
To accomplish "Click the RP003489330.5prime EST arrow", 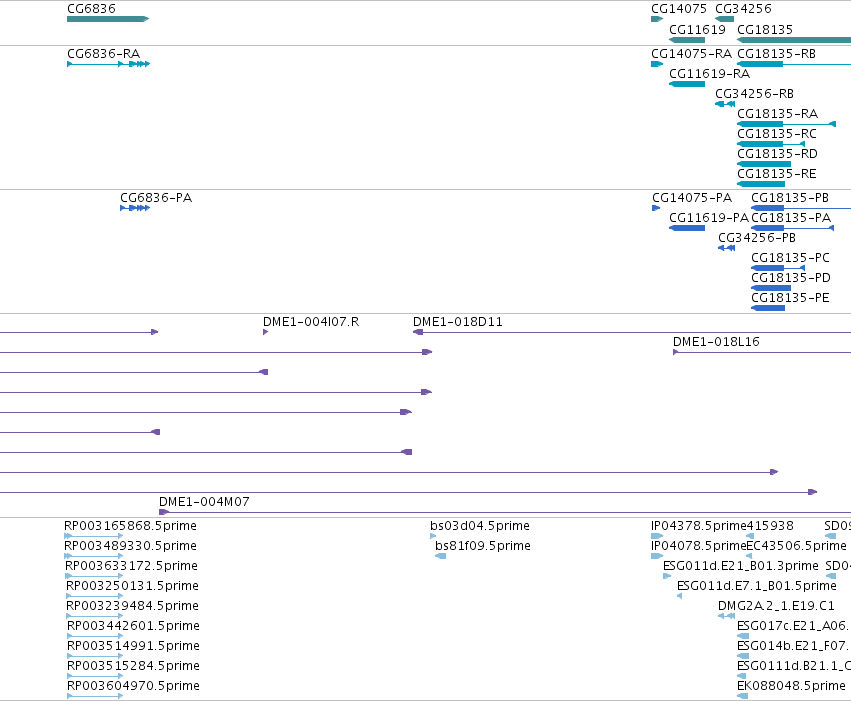I will 94,556.
